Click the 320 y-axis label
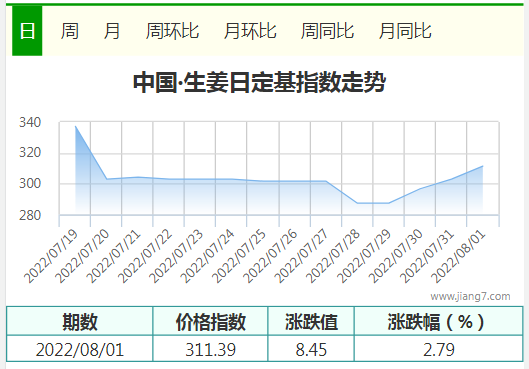The image size is (529, 369). [x=30, y=152]
